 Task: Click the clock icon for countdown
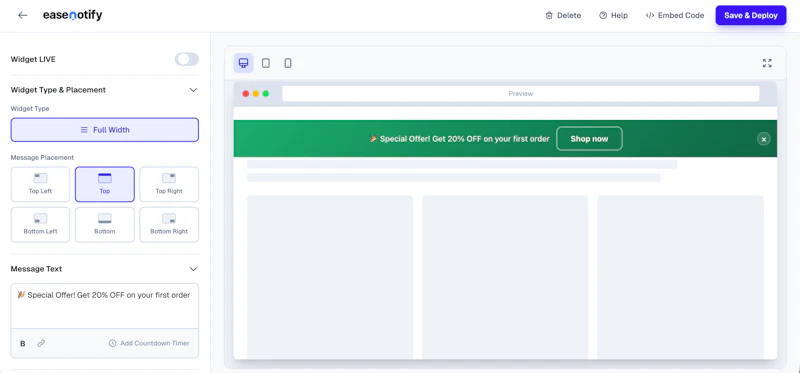(113, 343)
